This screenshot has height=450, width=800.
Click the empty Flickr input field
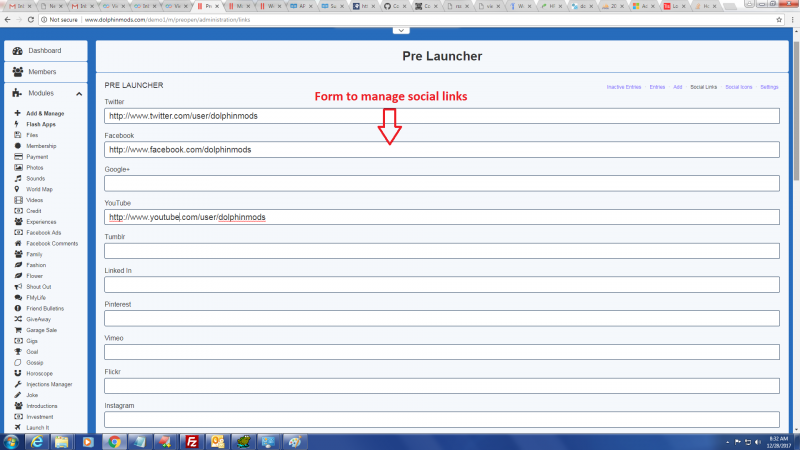tap(442, 386)
